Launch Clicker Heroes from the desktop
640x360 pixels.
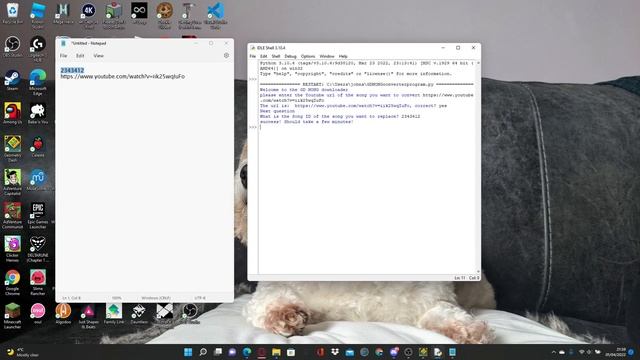coord(13,249)
